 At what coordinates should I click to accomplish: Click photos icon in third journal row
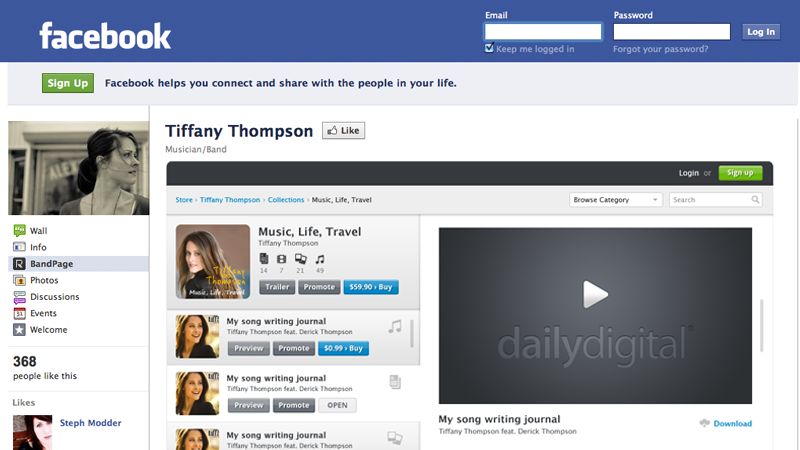[394, 437]
